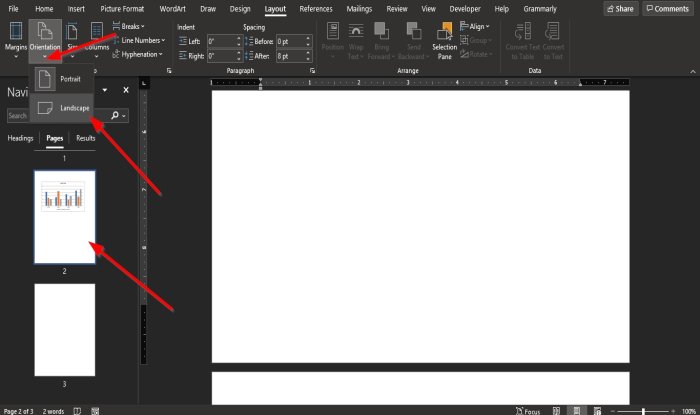
Task: Select blank page 3 thumbnail
Action: (x=65, y=330)
